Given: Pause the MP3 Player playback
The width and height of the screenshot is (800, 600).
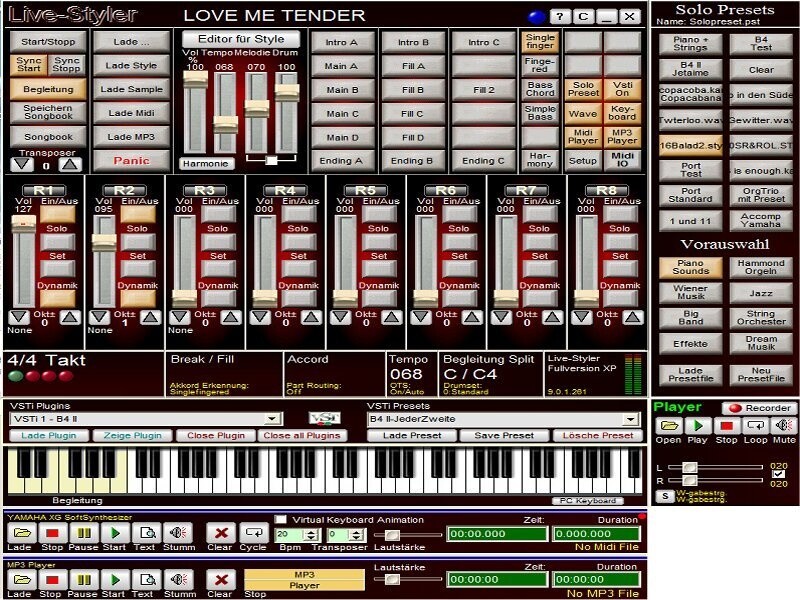Looking at the screenshot, I should point(84,580).
